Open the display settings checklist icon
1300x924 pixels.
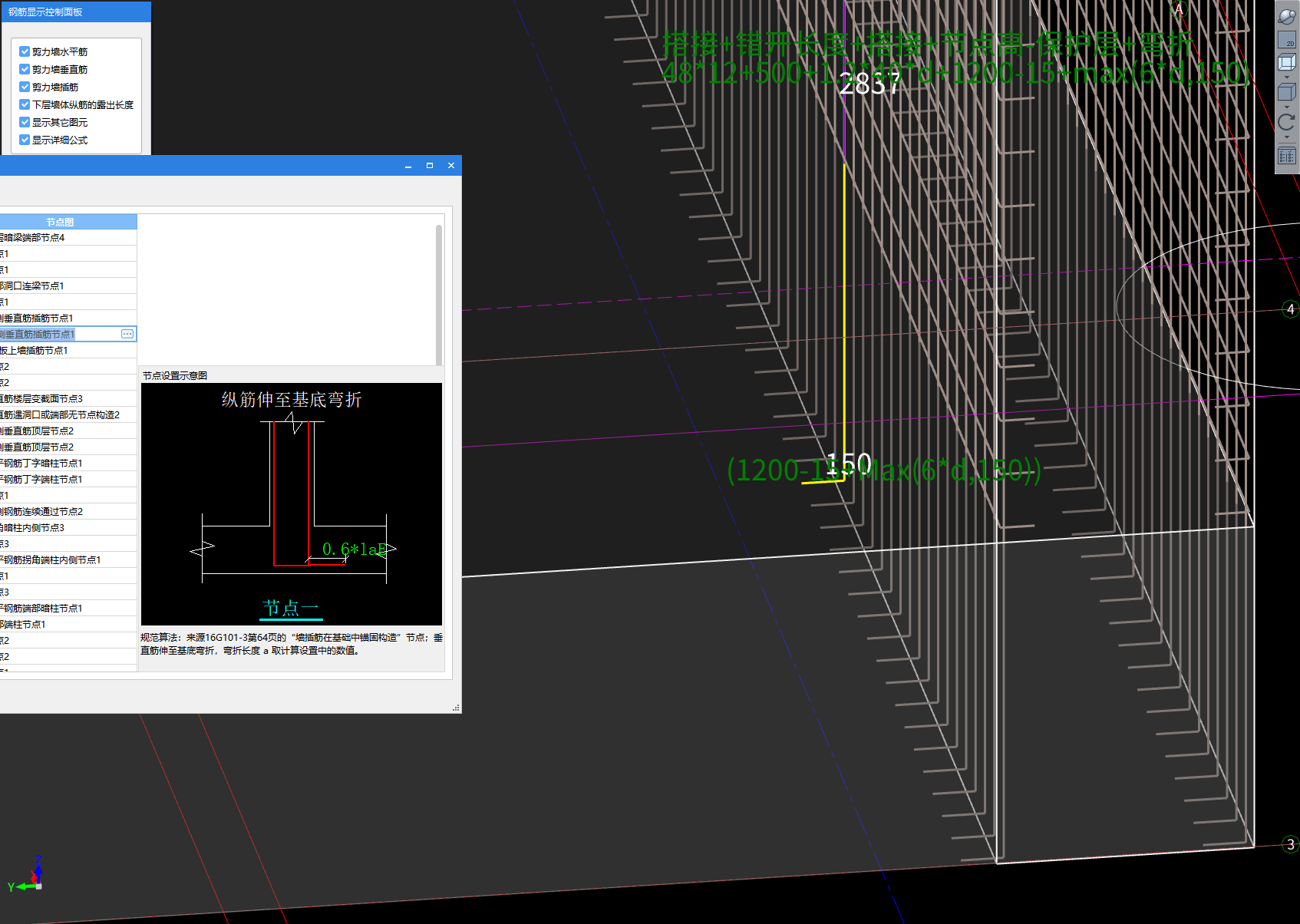[1287, 156]
